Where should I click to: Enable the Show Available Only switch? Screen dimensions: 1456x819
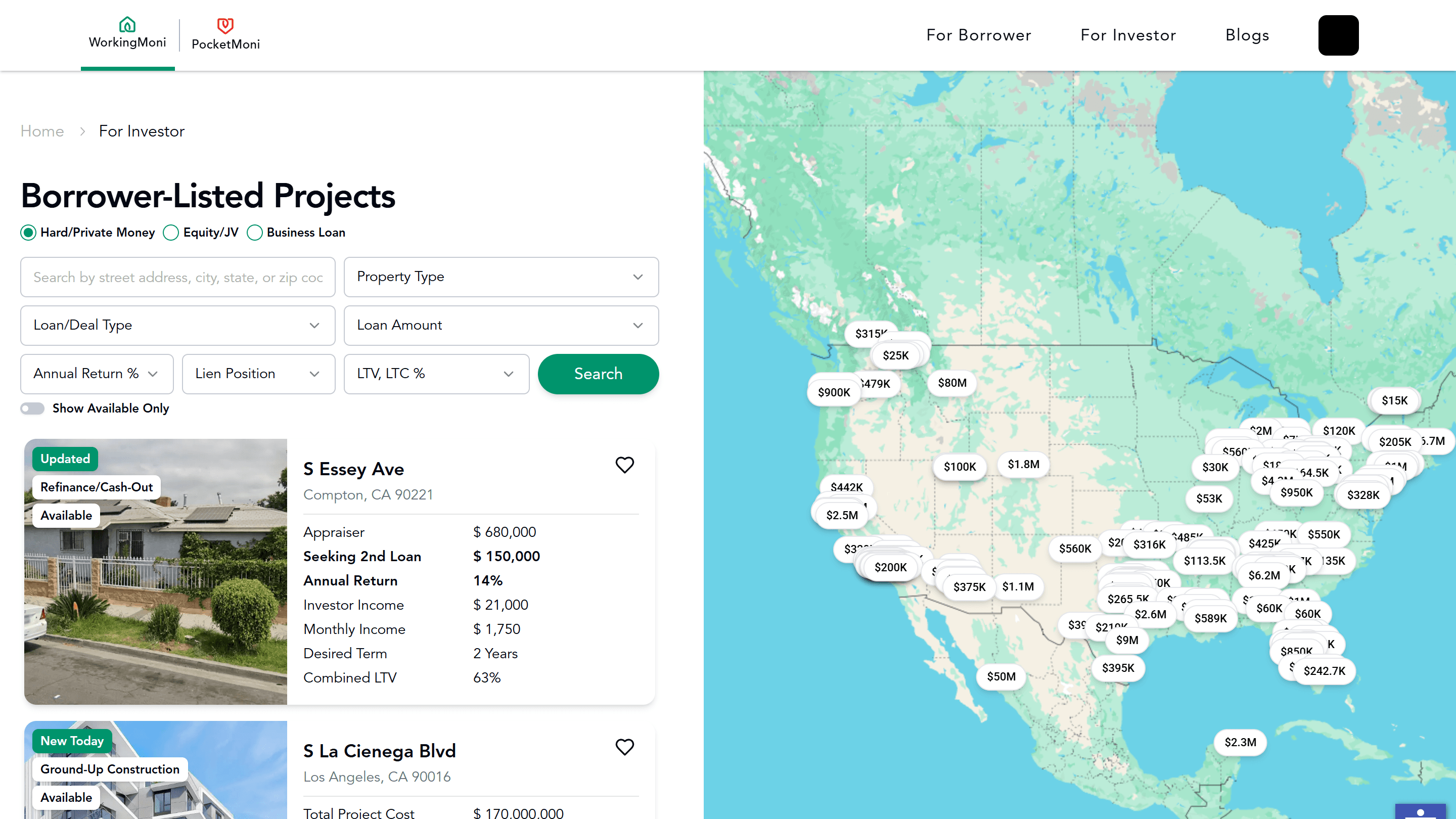pos(32,408)
